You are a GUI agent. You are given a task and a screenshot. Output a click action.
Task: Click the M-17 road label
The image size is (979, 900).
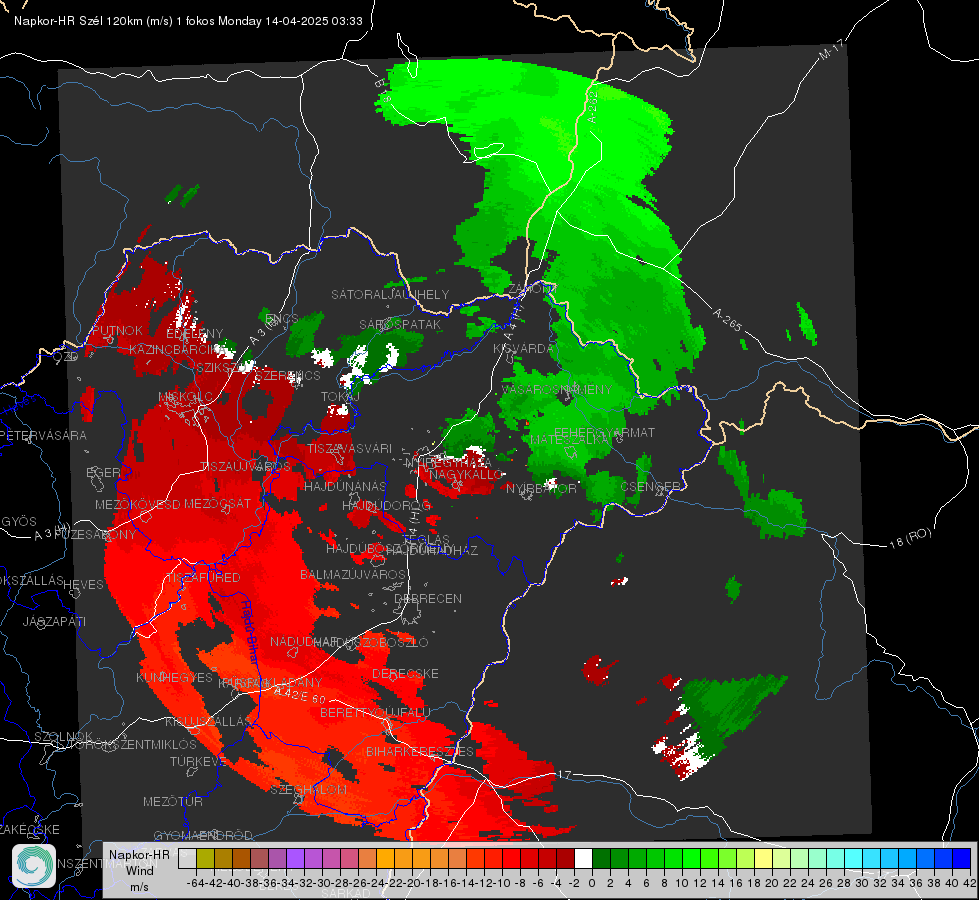point(832,49)
